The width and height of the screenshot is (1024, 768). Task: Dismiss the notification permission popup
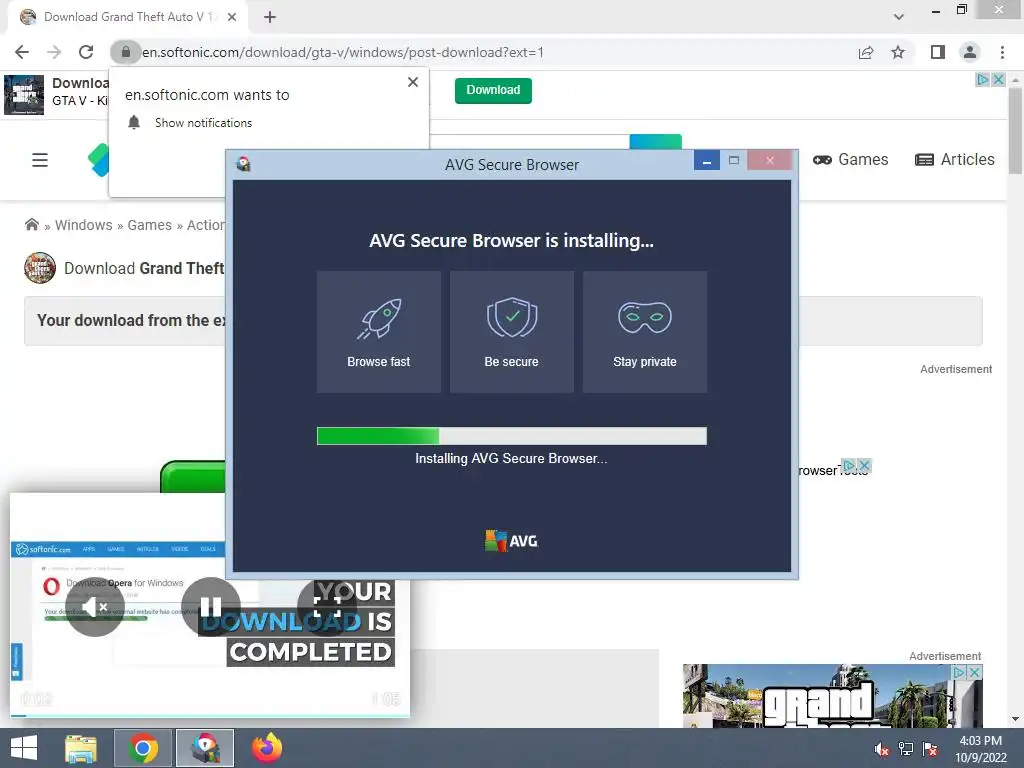413,82
